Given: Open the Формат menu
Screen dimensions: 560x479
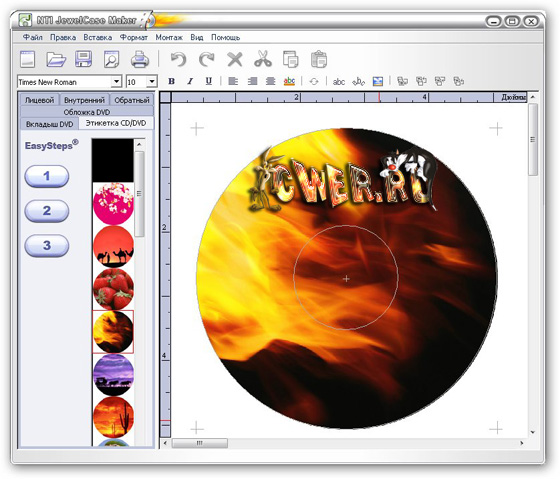Looking at the screenshot, I should [134, 37].
